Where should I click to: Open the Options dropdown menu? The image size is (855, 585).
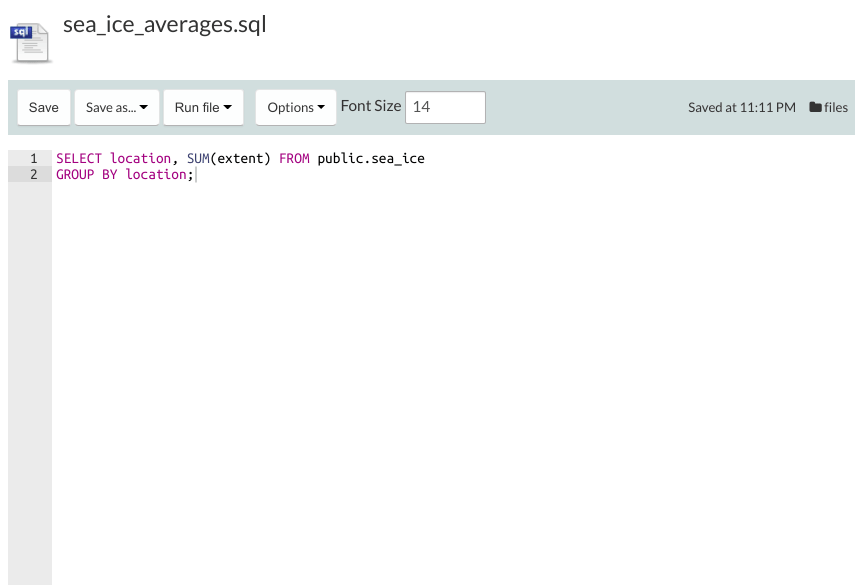[x=296, y=107]
